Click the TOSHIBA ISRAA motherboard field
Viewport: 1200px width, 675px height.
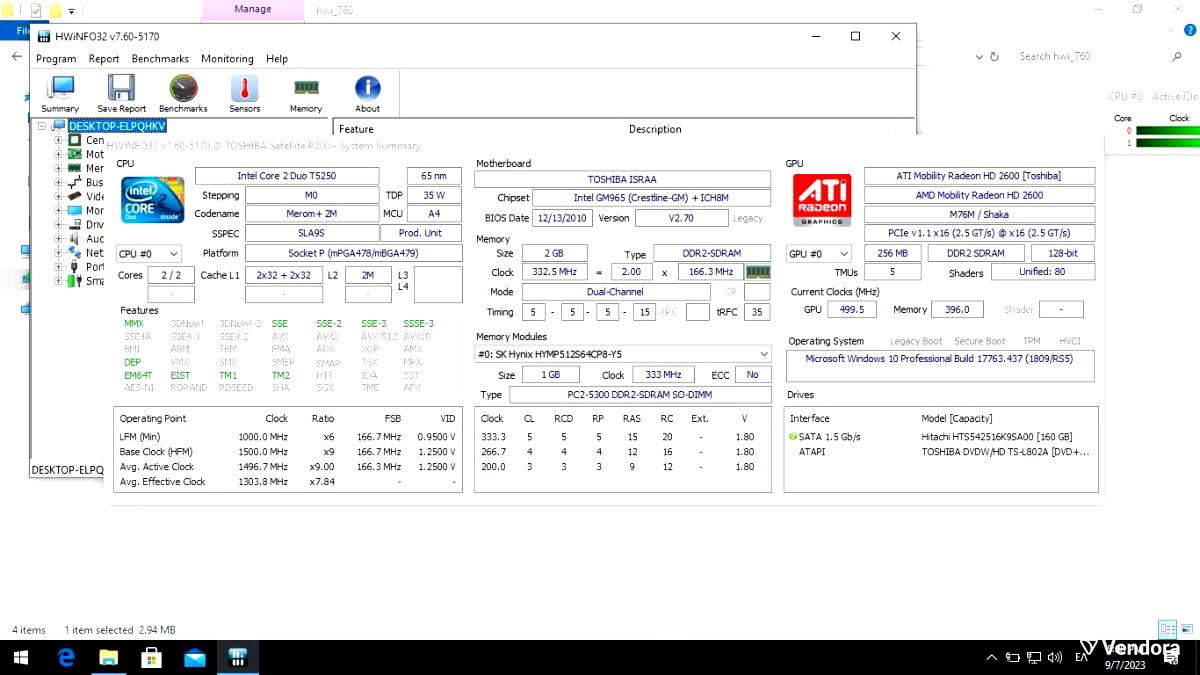(x=622, y=179)
